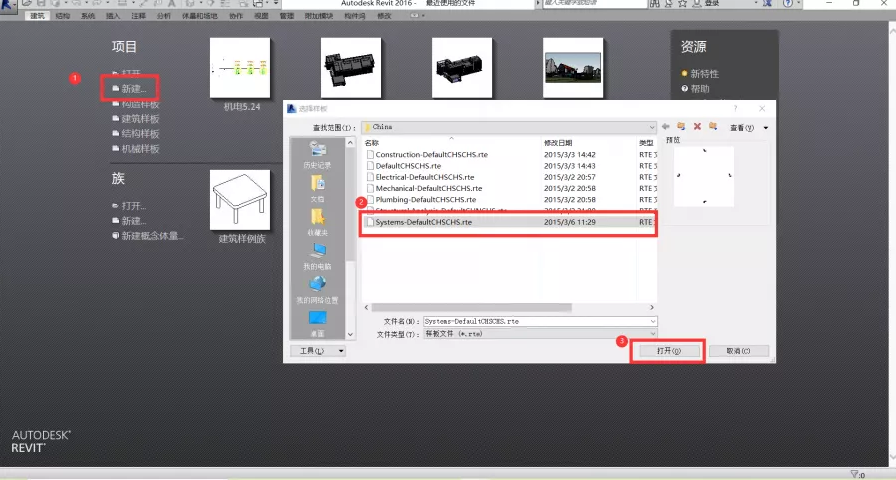Viewport: 896px width, 480px height.
Task: Switch to the 插入 ribbon tab
Action: (x=113, y=16)
